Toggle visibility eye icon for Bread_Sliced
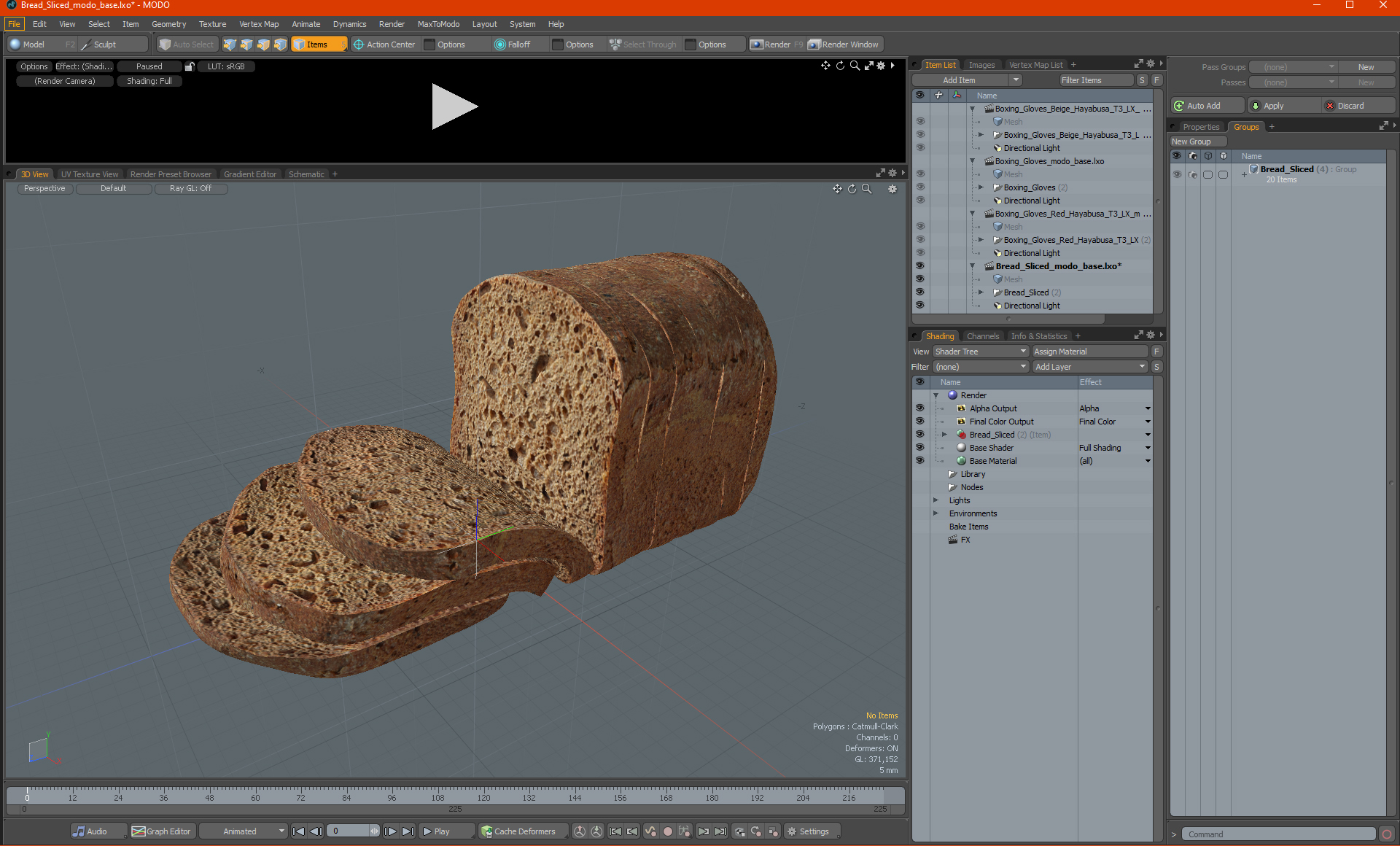 pos(918,292)
